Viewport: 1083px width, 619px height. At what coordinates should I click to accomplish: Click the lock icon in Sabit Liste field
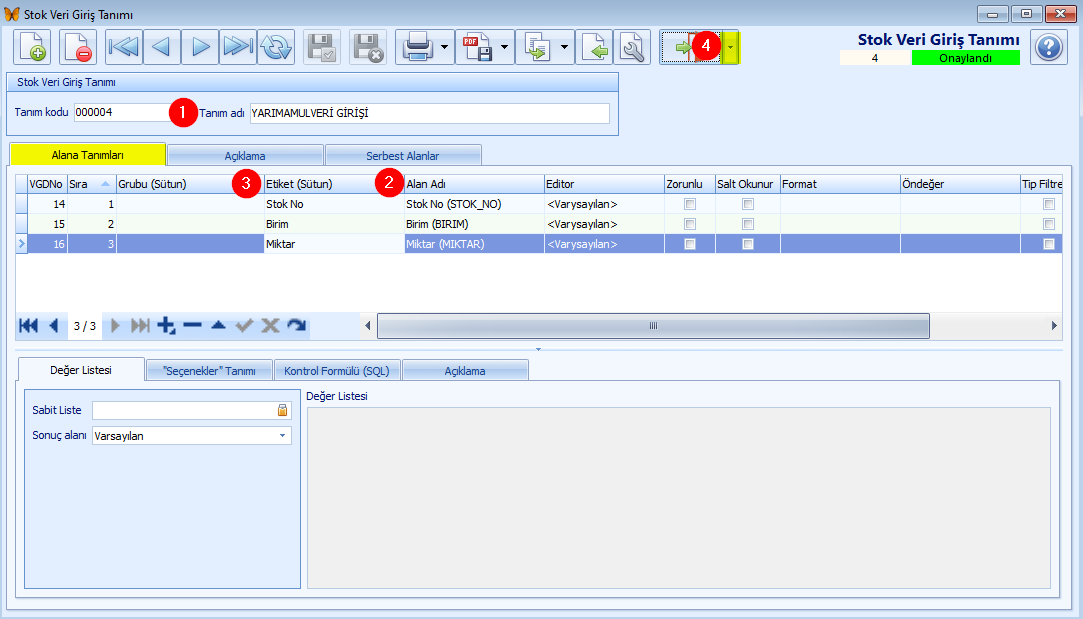point(282,410)
